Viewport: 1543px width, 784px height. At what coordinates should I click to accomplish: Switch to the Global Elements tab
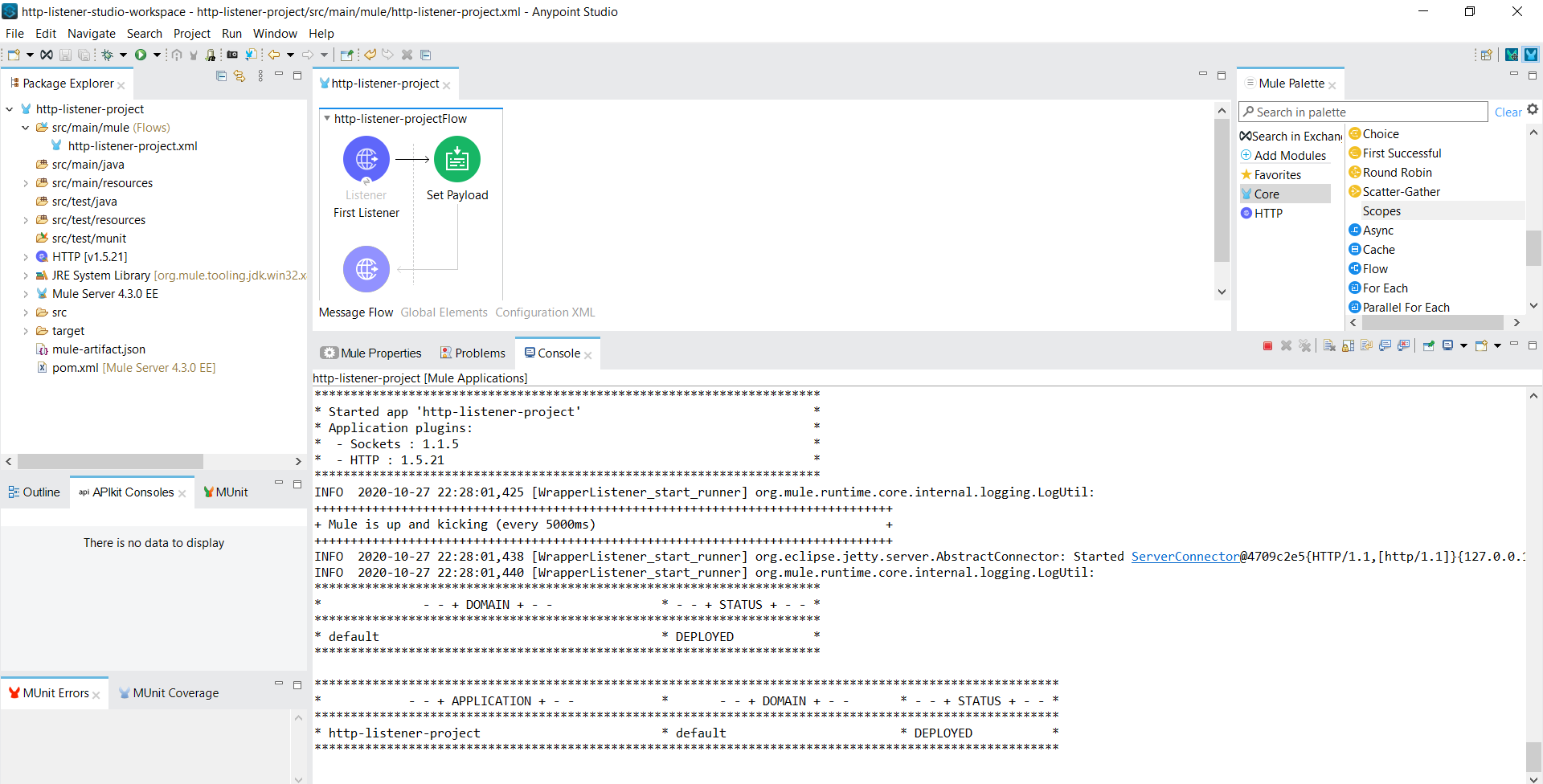coord(443,312)
